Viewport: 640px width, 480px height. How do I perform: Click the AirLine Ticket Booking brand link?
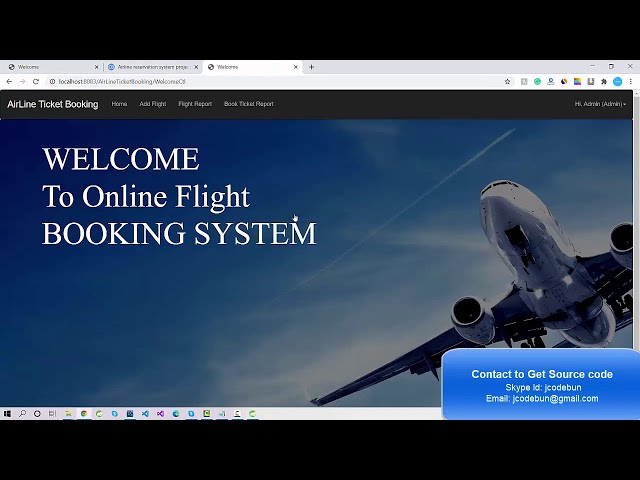[x=53, y=104]
